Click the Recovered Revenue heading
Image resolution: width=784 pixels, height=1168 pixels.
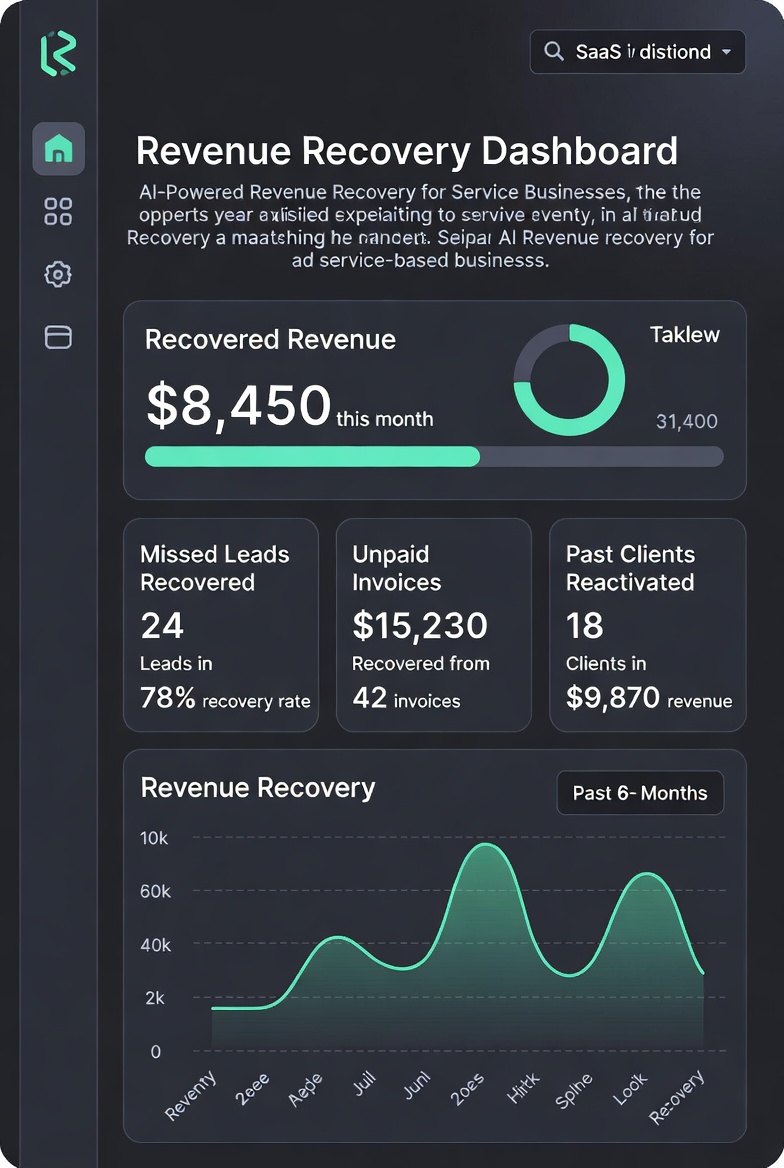270,340
